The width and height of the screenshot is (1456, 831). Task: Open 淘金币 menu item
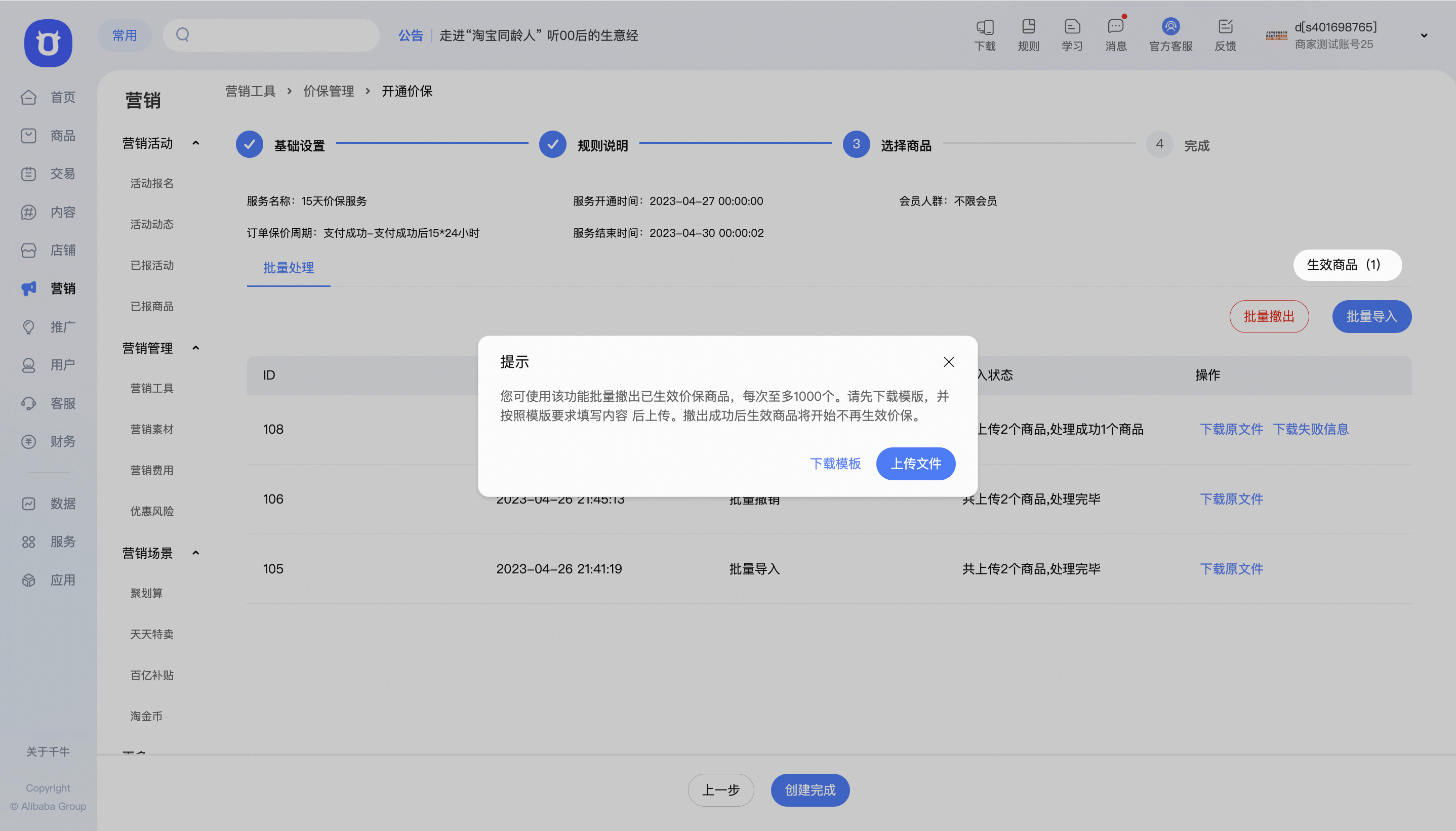[x=146, y=716]
